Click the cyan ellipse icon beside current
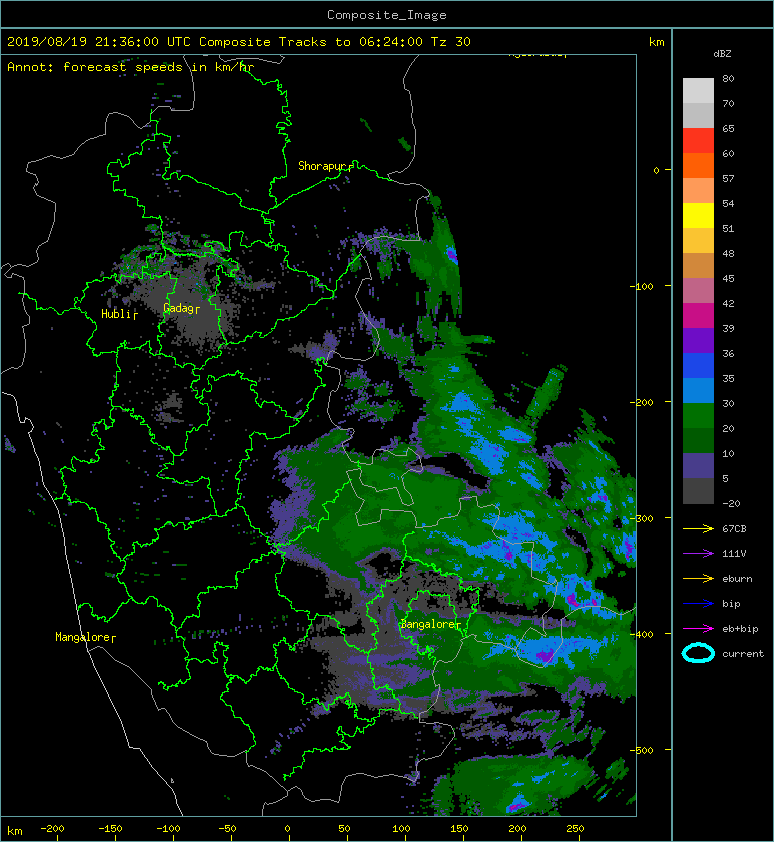 (698, 653)
